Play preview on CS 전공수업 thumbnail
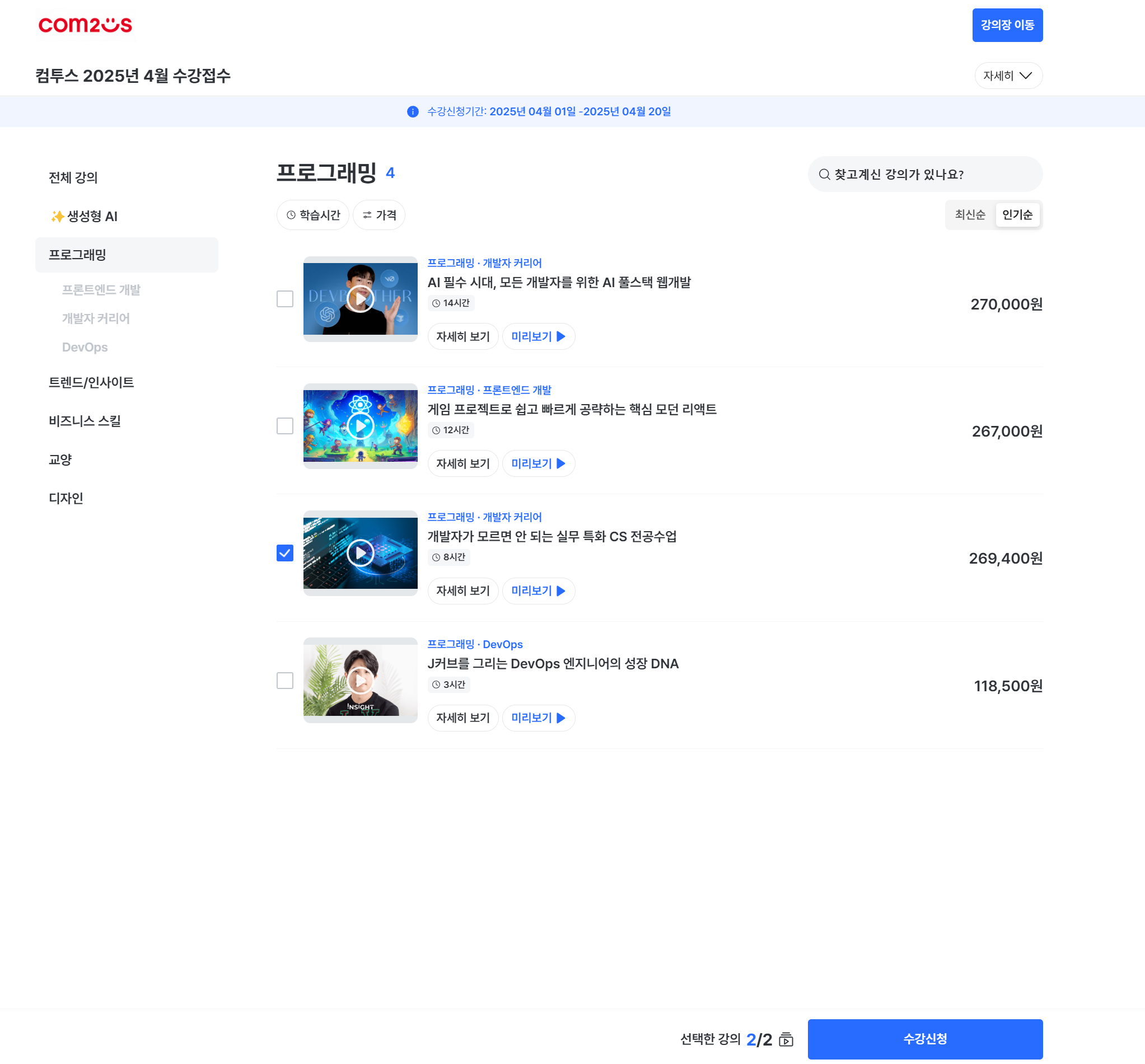The width and height of the screenshot is (1145, 1064). 361,554
